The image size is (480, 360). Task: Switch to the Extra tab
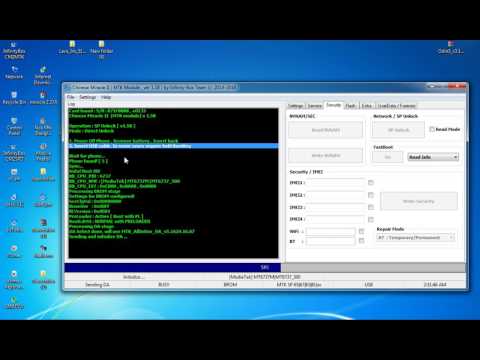click(367, 106)
